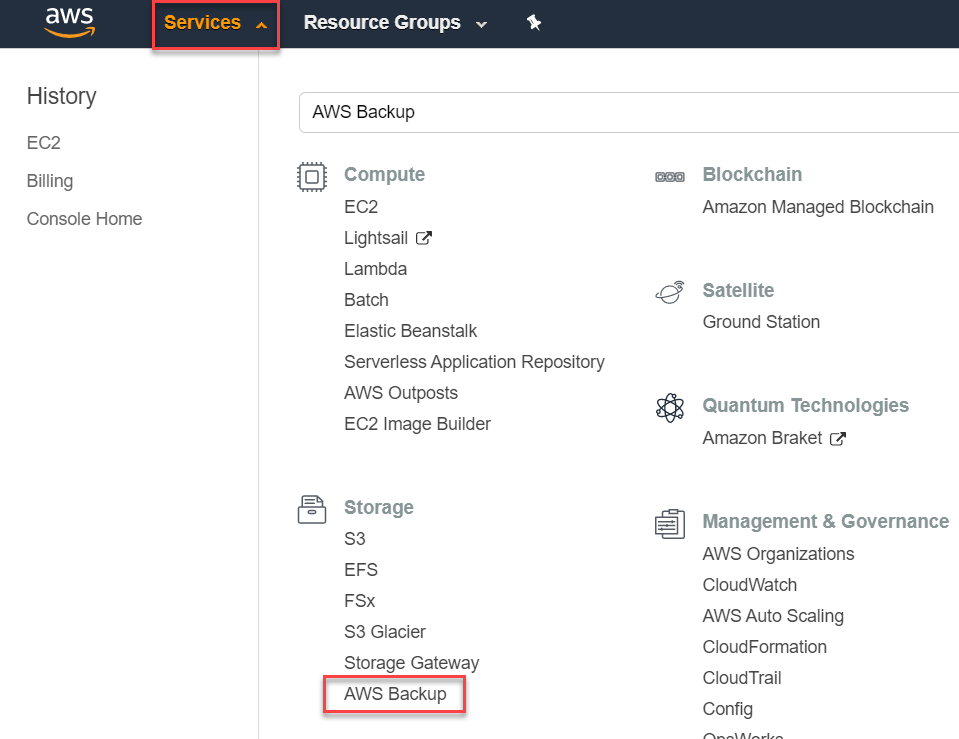Viewport: 959px width, 739px height.
Task: Open AWS Auto Scaling service
Action: (773, 616)
